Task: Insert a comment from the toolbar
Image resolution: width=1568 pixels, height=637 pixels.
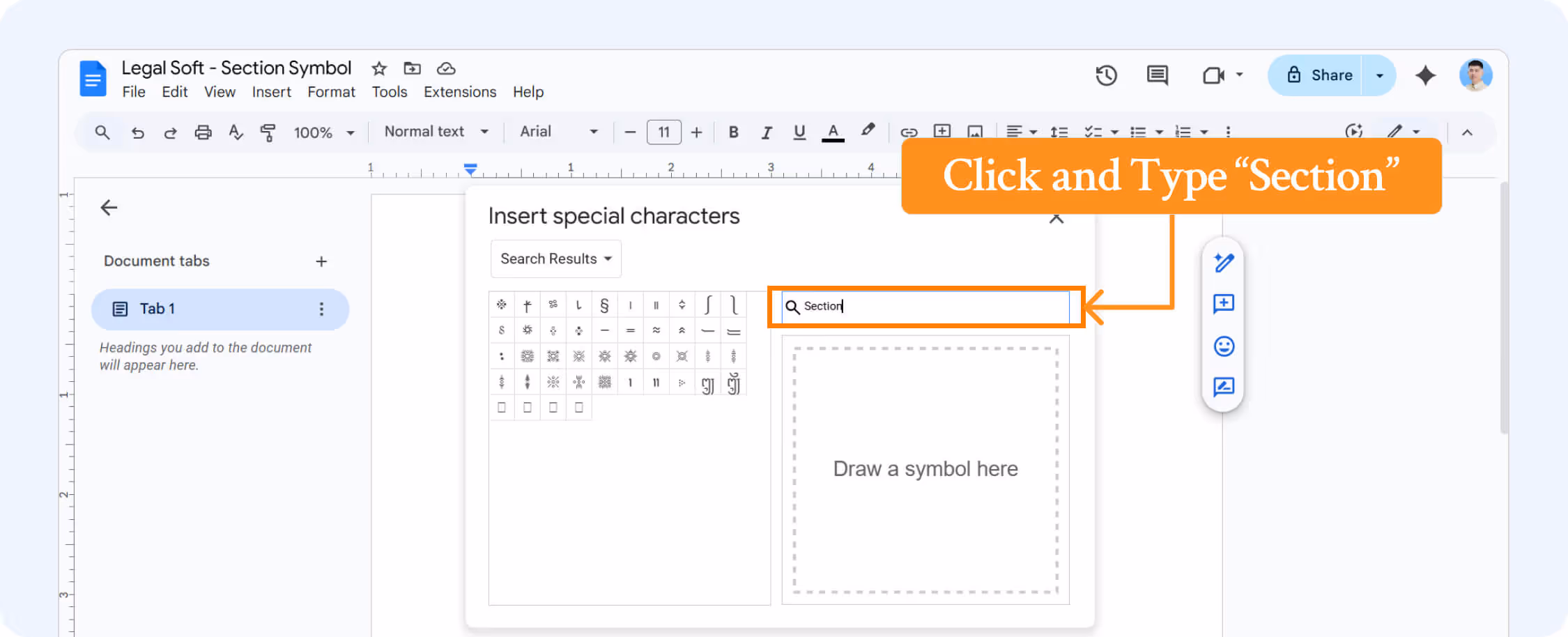Action: pos(942,131)
